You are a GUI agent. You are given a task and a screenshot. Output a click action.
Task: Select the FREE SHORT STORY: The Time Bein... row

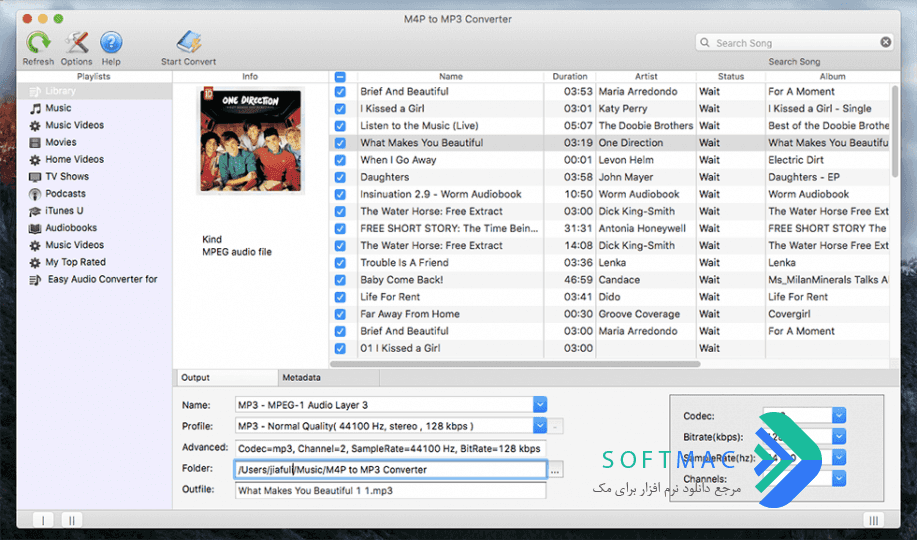point(611,228)
